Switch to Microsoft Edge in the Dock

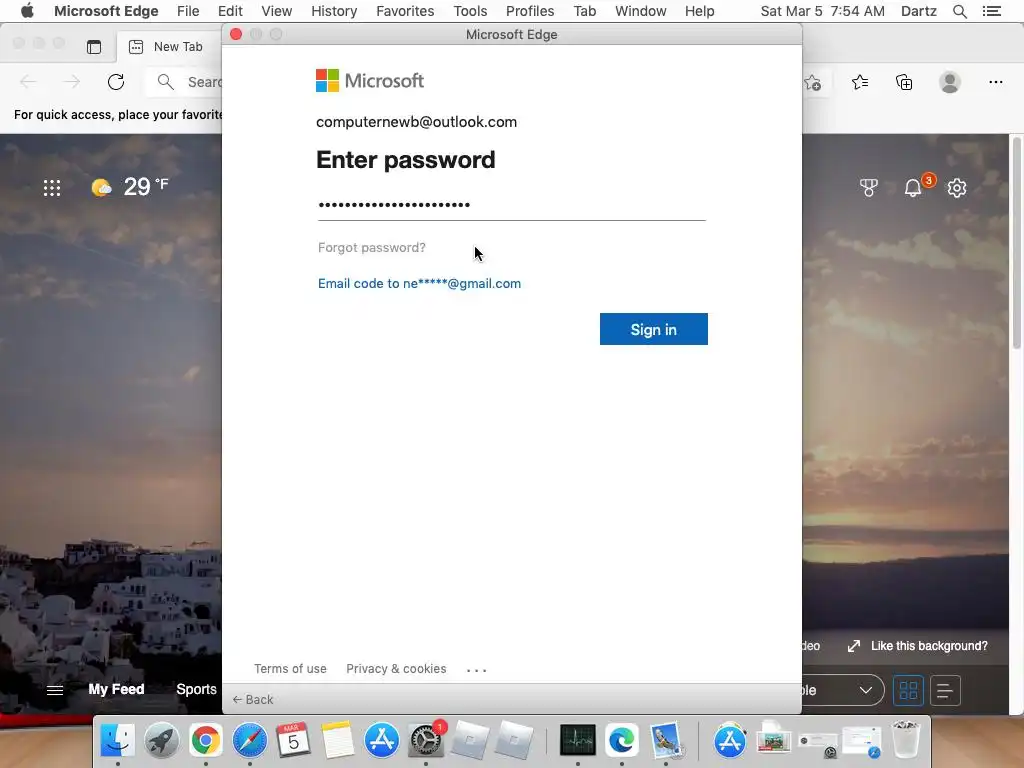coord(622,740)
